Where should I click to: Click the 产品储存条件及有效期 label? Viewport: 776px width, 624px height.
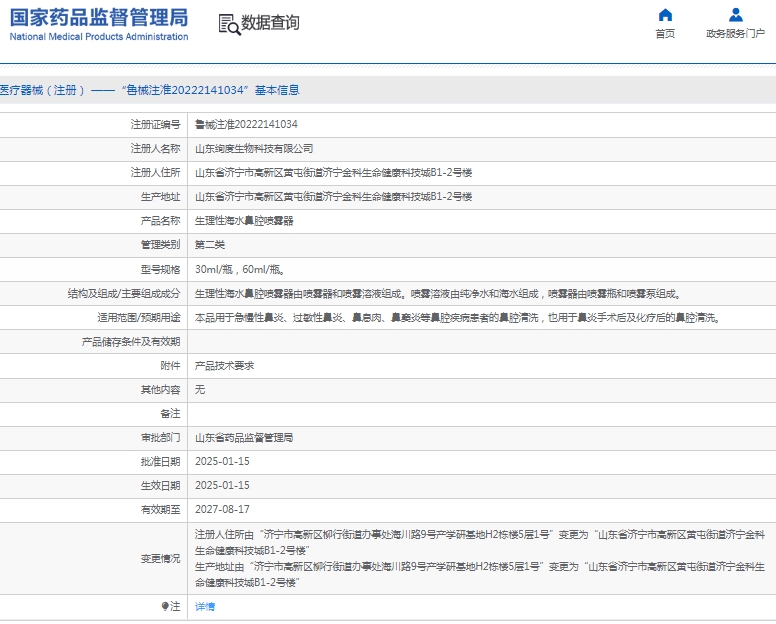click(131, 342)
